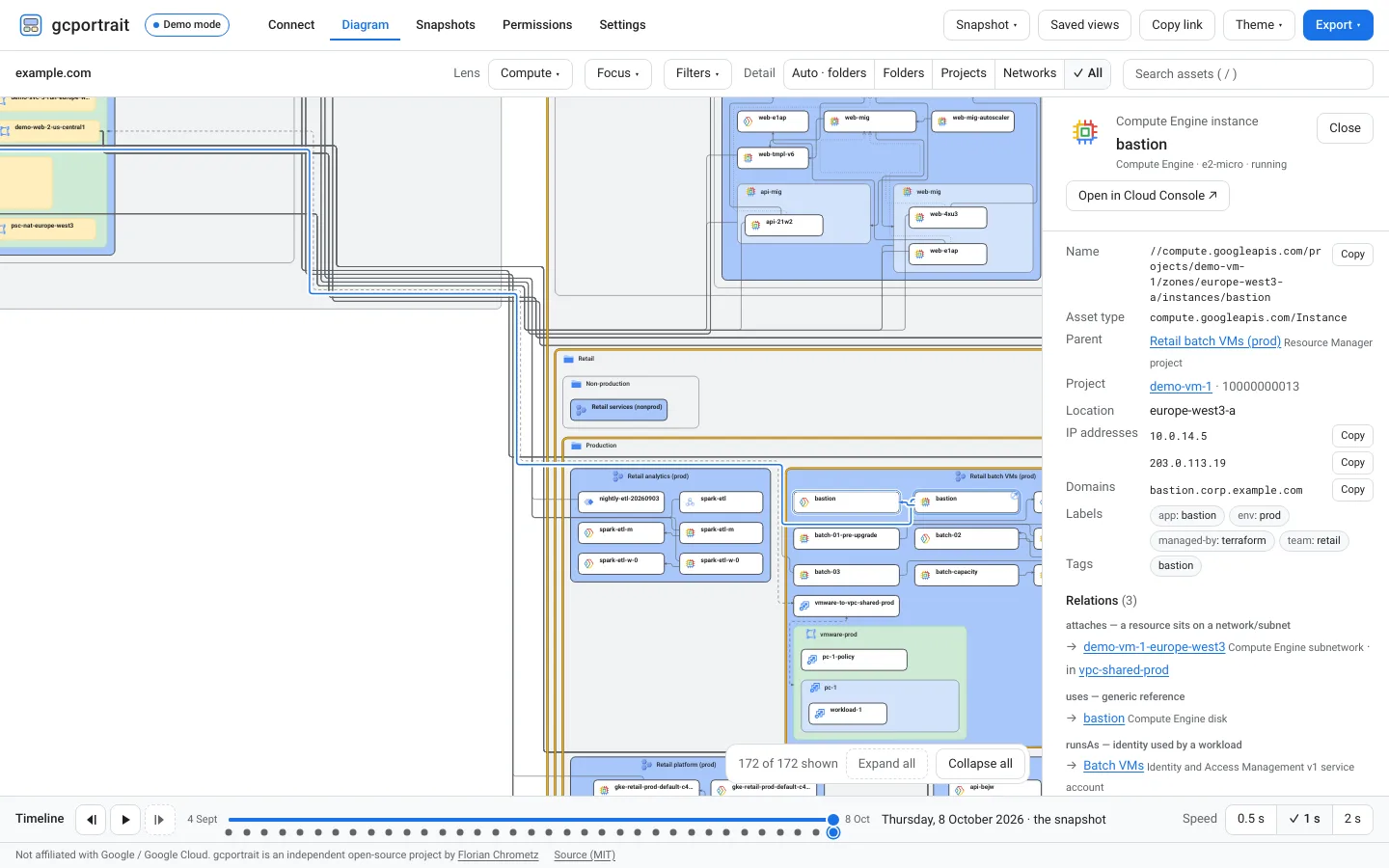The image size is (1389, 868).
Task: Select the web-mig-autoscaler node
Action: (x=972, y=122)
